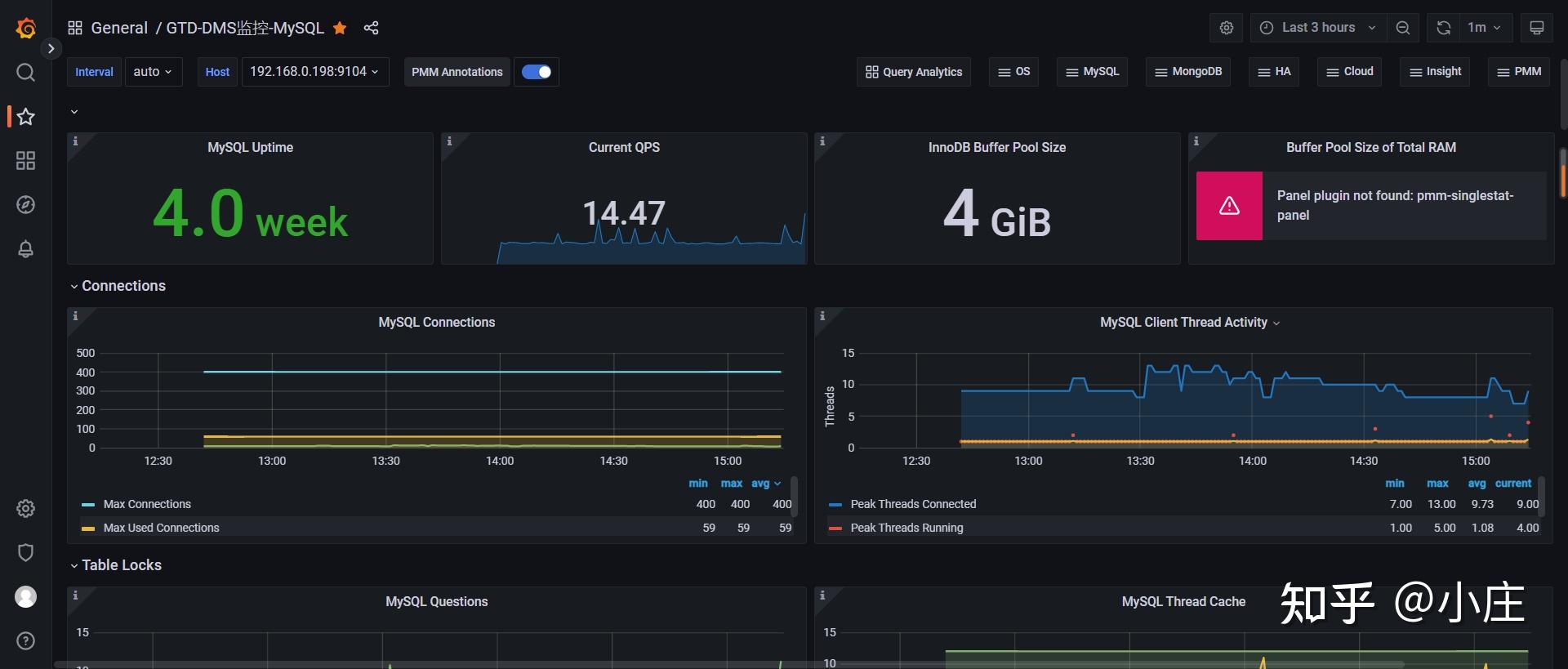Open the Grafana home logo

click(x=25, y=29)
